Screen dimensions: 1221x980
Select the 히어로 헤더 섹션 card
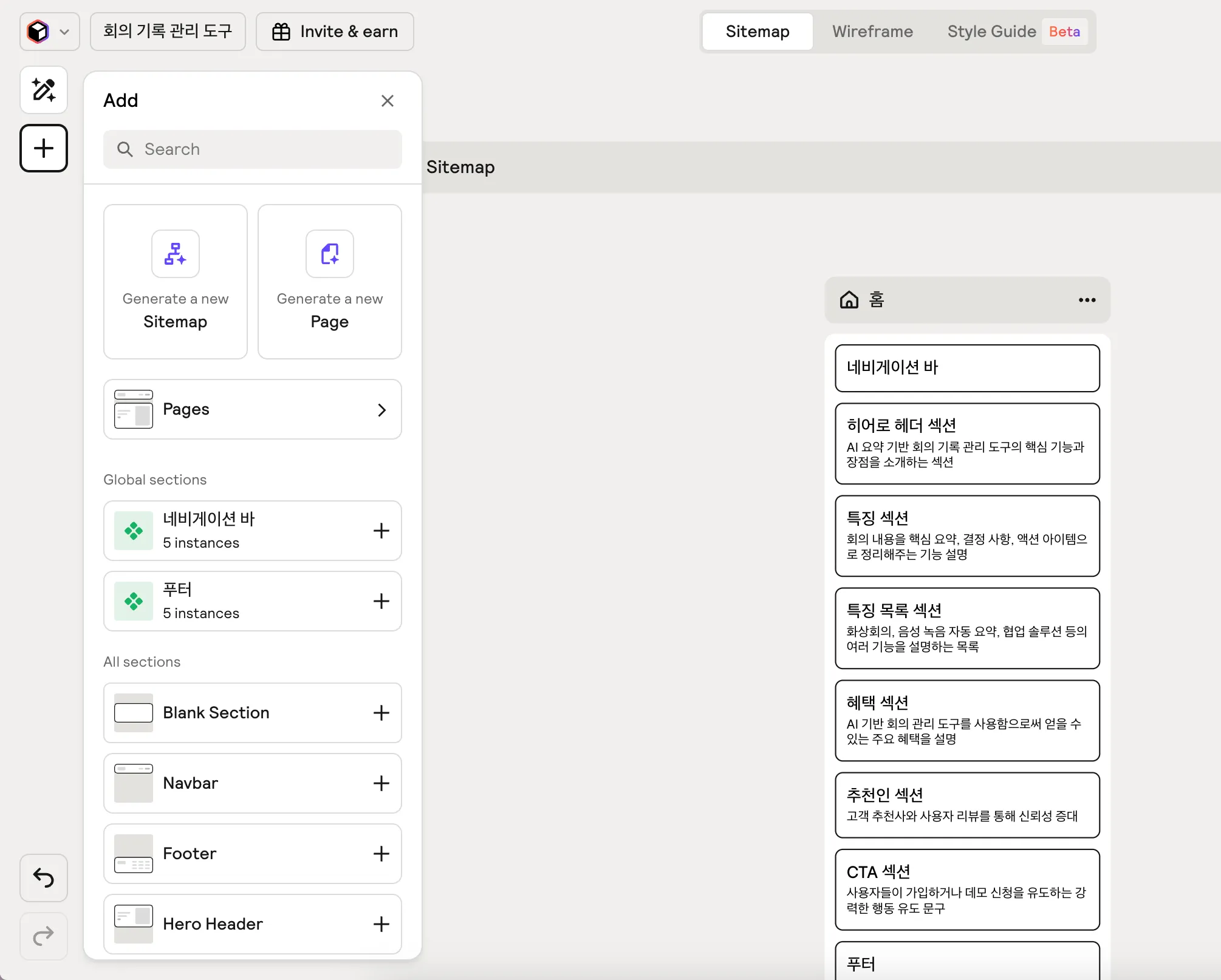[967, 443]
